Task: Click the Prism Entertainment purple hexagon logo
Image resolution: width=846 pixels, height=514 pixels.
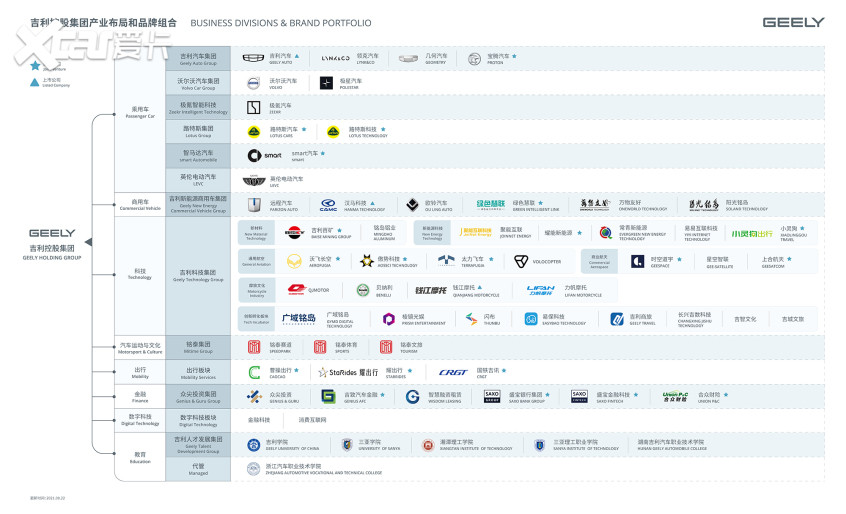Action: point(388,319)
